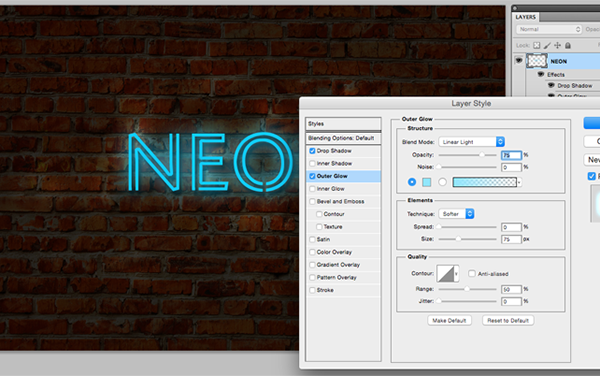This screenshot has width=600, height=376.
Task: Adjust the Jitter slider handle
Action: pos(439,301)
